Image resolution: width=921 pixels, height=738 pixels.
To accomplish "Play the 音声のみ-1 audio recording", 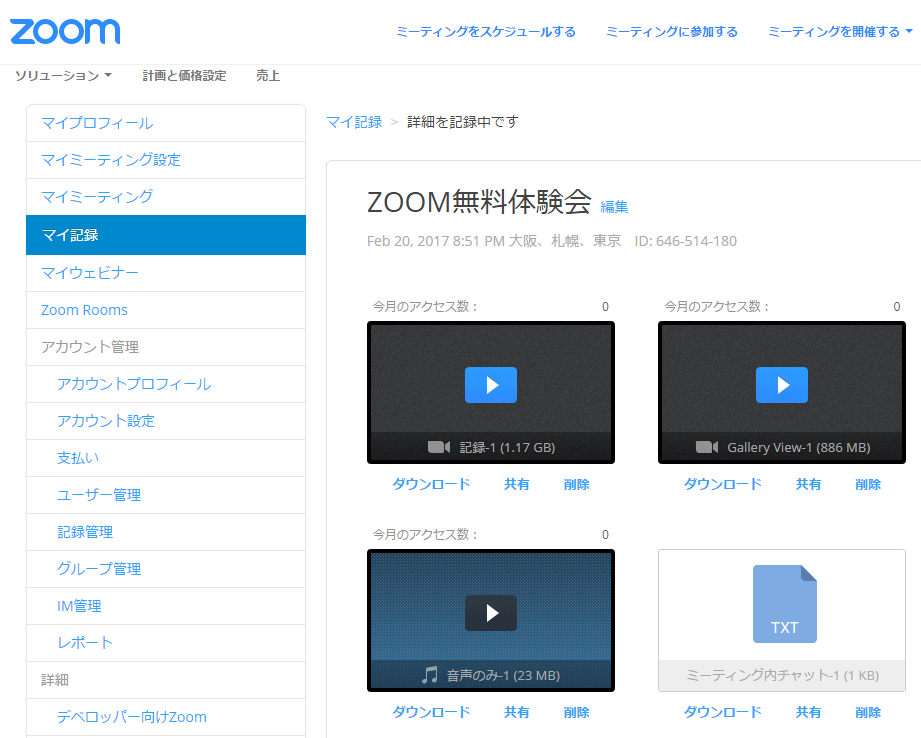I will point(490,613).
